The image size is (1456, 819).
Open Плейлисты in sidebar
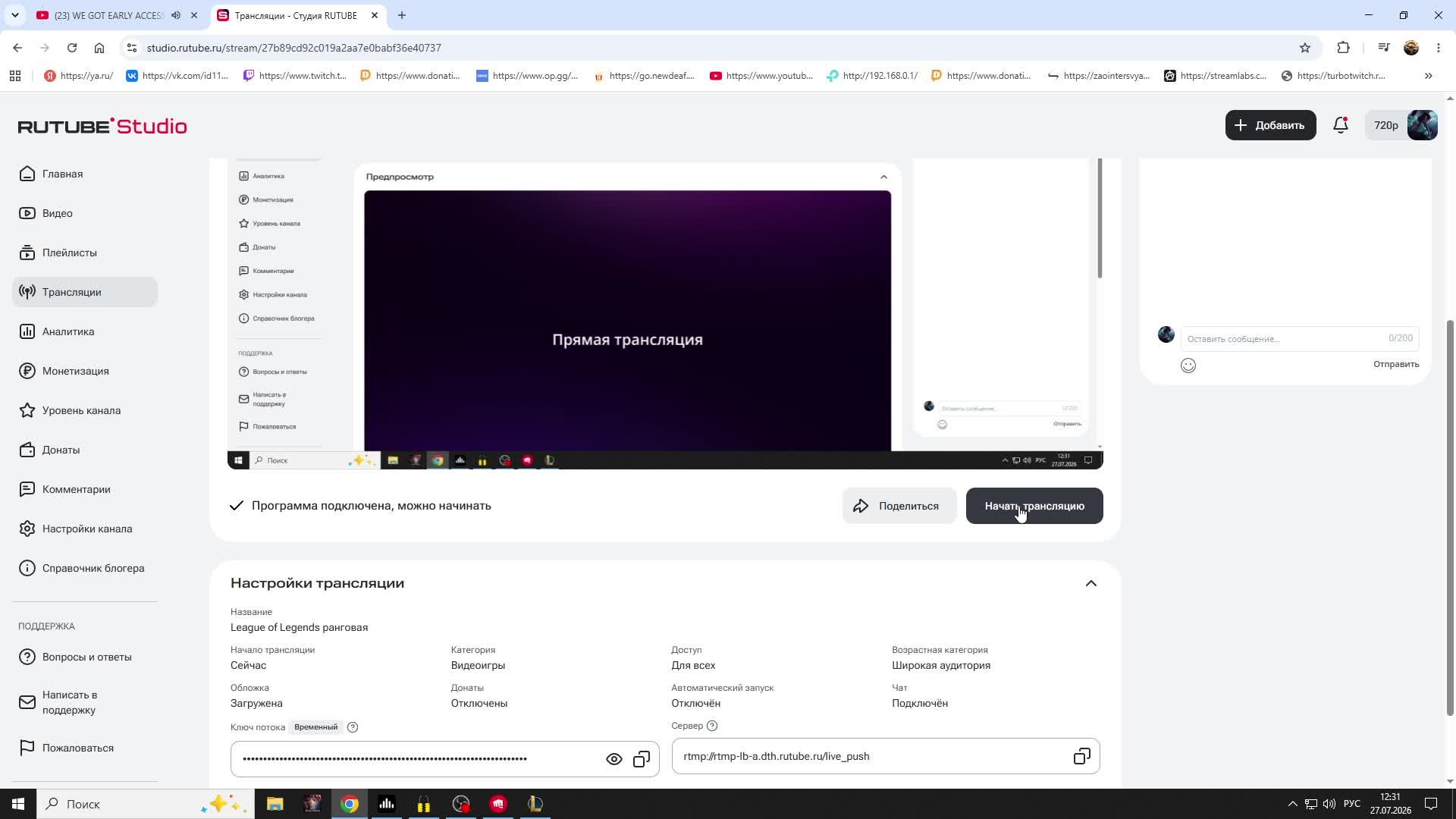84,253
